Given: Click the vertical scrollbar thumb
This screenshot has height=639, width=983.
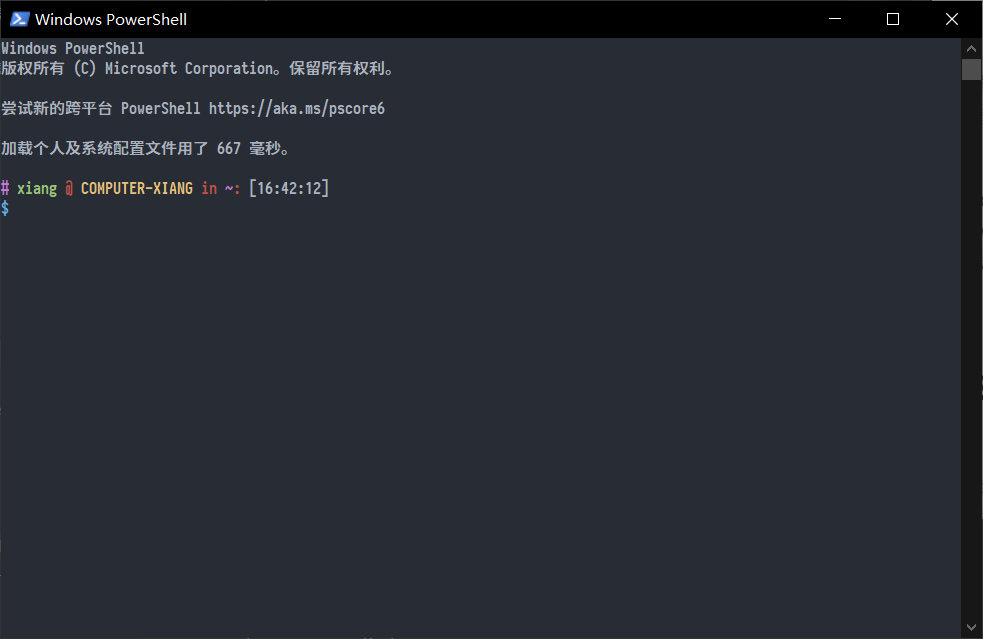Looking at the screenshot, I should [x=971, y=70].
